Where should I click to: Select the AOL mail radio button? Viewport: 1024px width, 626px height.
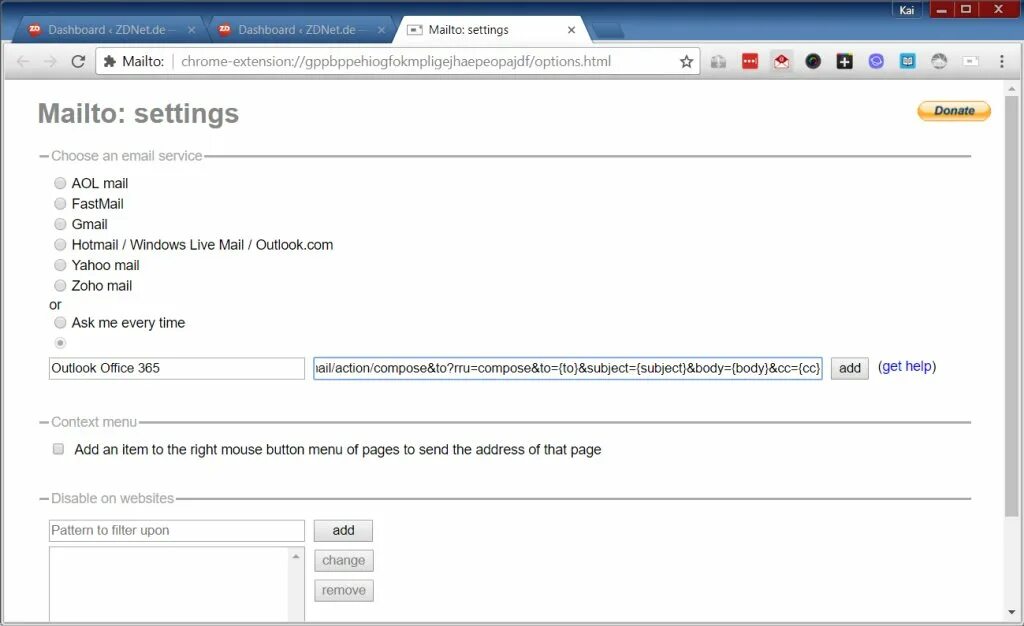[60, 183]
